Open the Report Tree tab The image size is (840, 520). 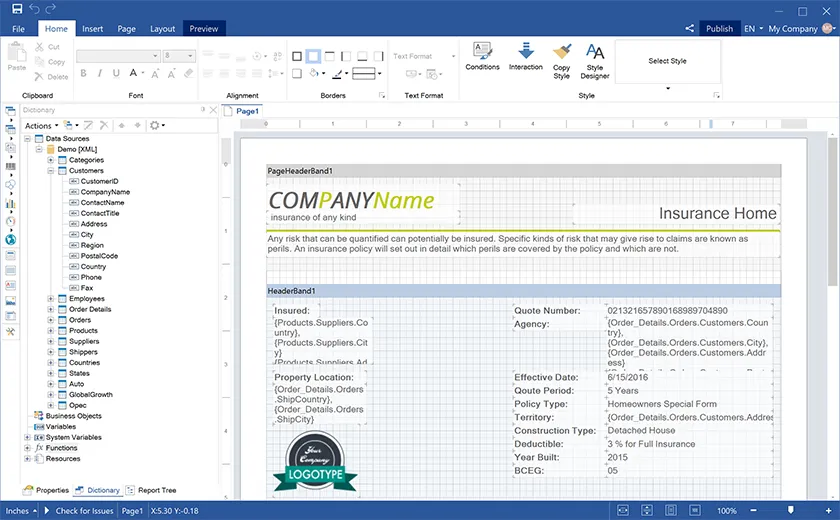[151, 491]
